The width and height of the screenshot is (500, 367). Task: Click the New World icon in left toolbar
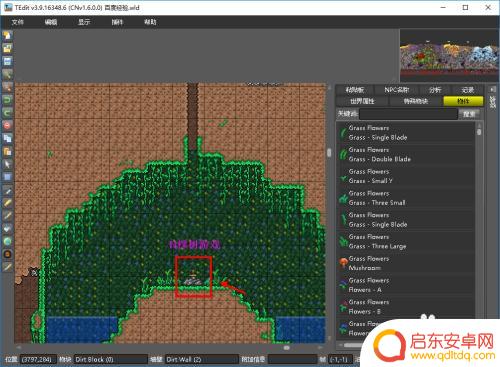point(7,35)
